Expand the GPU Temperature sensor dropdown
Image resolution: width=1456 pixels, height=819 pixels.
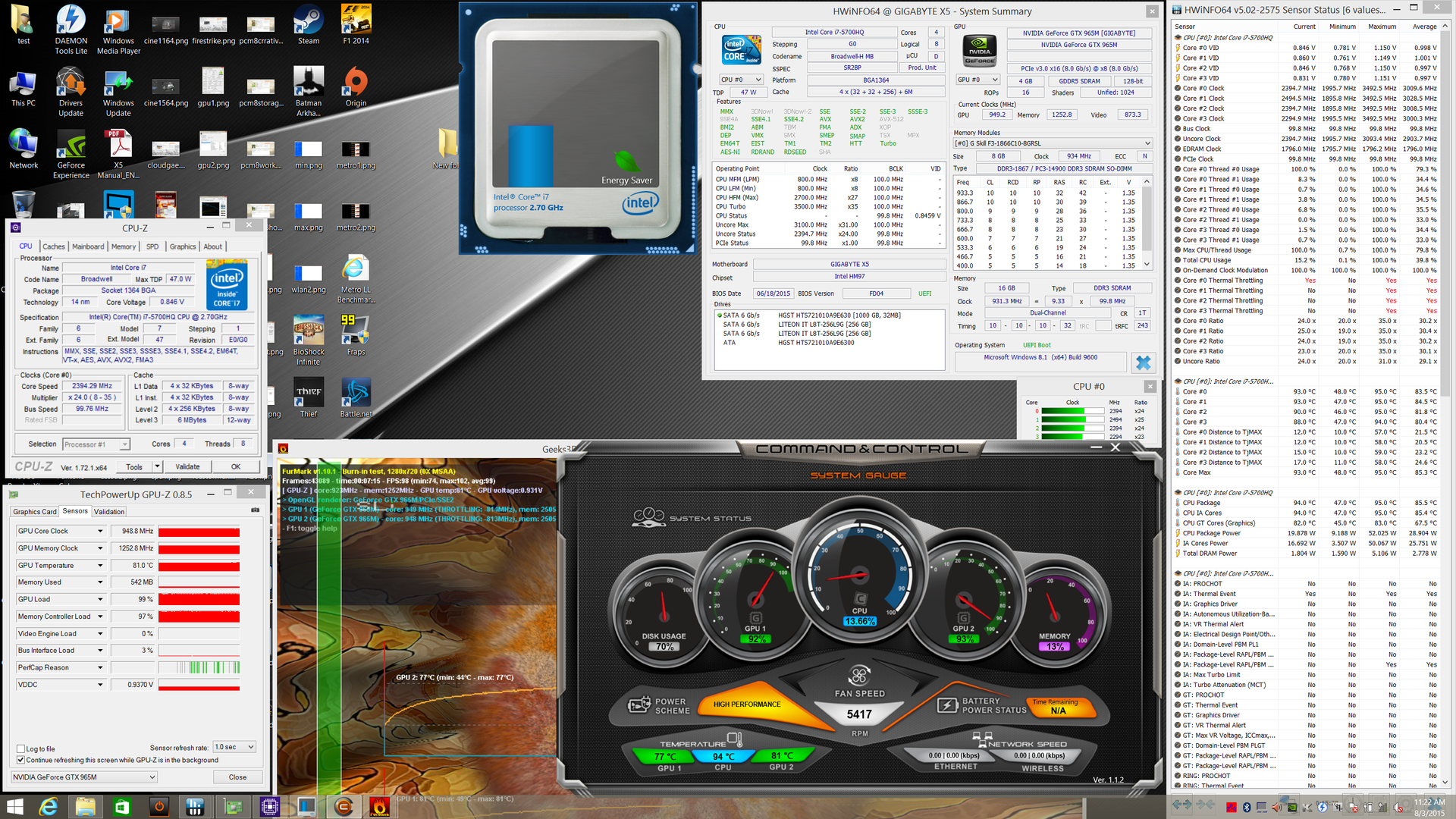click(x=100, y=566)
